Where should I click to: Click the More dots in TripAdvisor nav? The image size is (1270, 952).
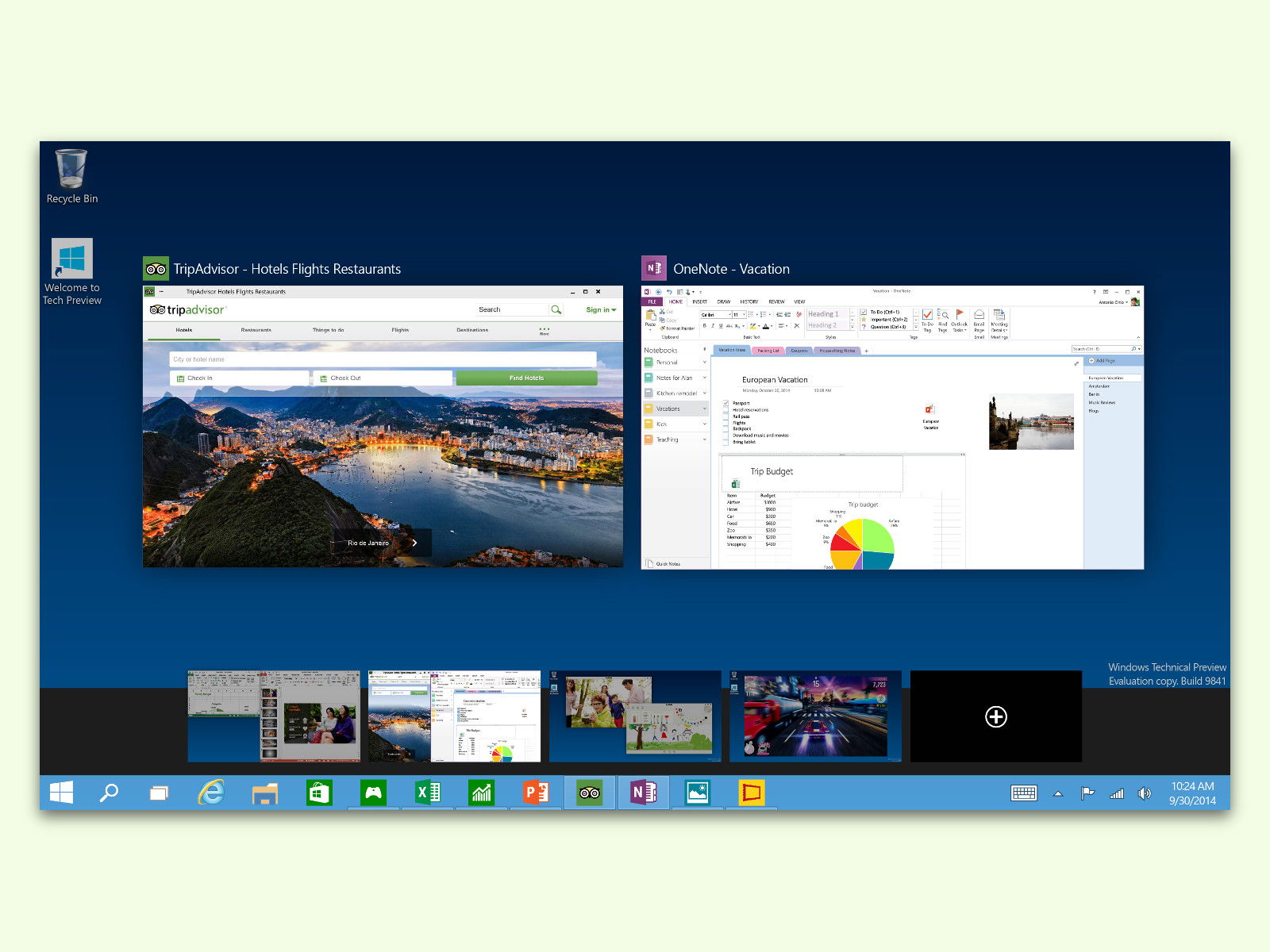[544, 330]
